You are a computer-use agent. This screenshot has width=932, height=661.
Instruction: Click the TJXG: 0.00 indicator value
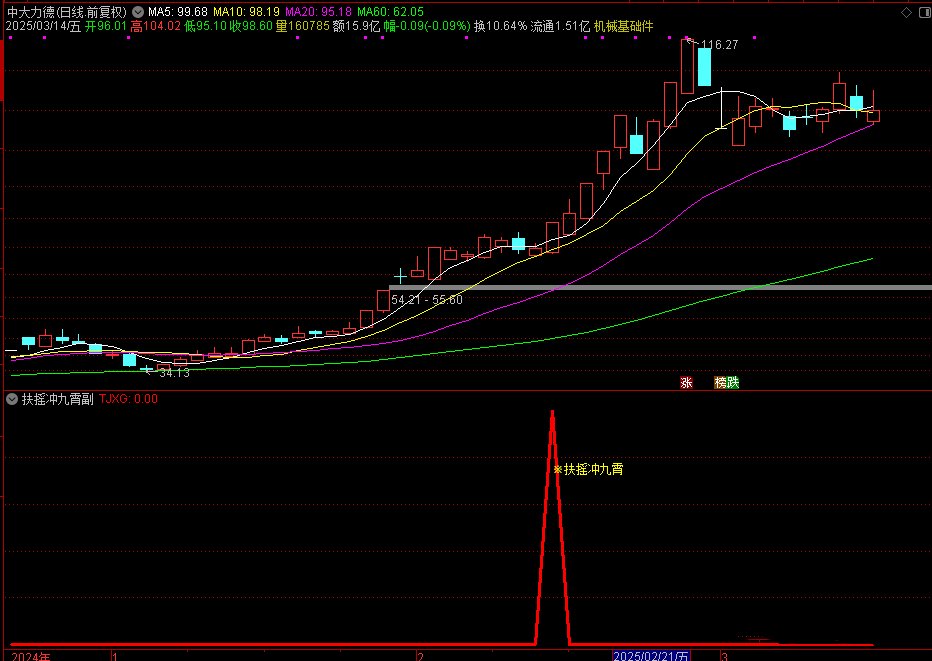tap(129, 398)
